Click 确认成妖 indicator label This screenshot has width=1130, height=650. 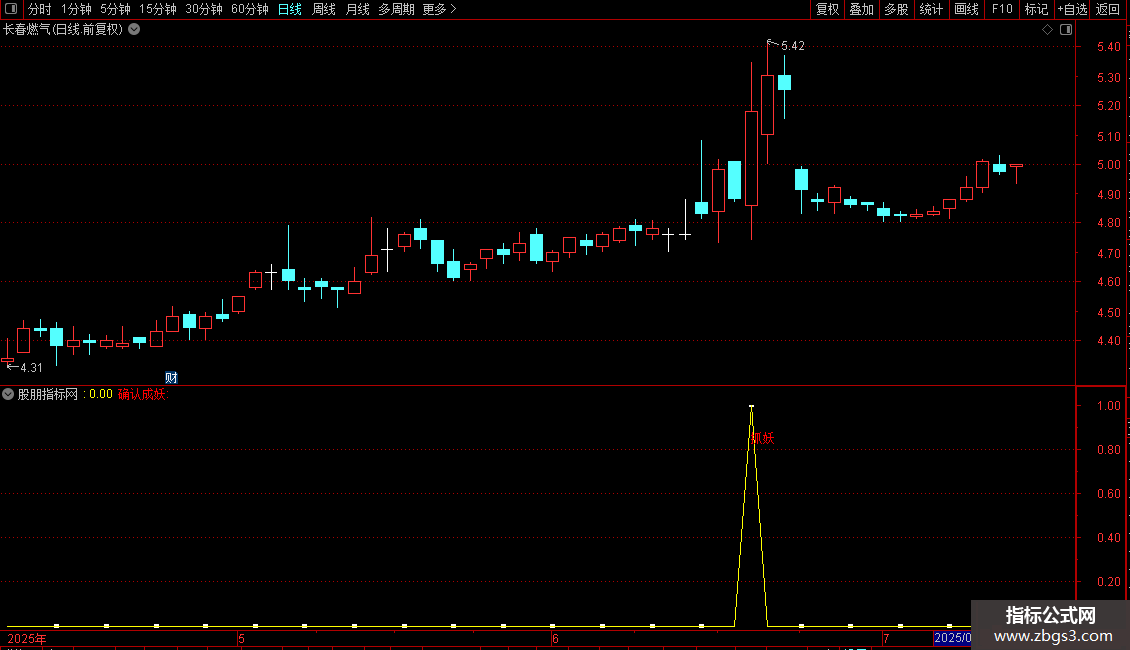point(143,394)
